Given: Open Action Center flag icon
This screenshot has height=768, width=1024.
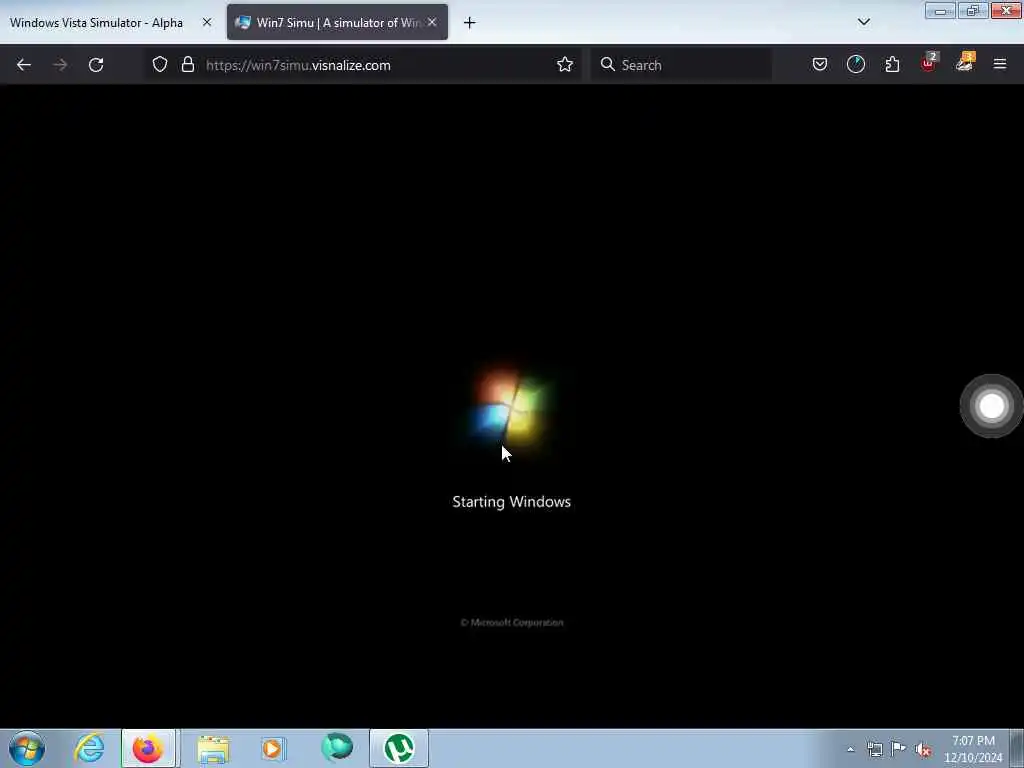Looking at the screenshot, I should pos(899,748).
